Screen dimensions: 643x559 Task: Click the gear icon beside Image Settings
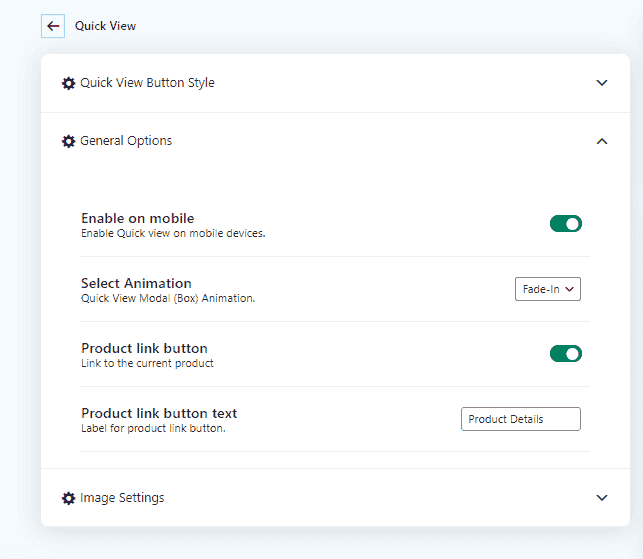tap(68, 498)
